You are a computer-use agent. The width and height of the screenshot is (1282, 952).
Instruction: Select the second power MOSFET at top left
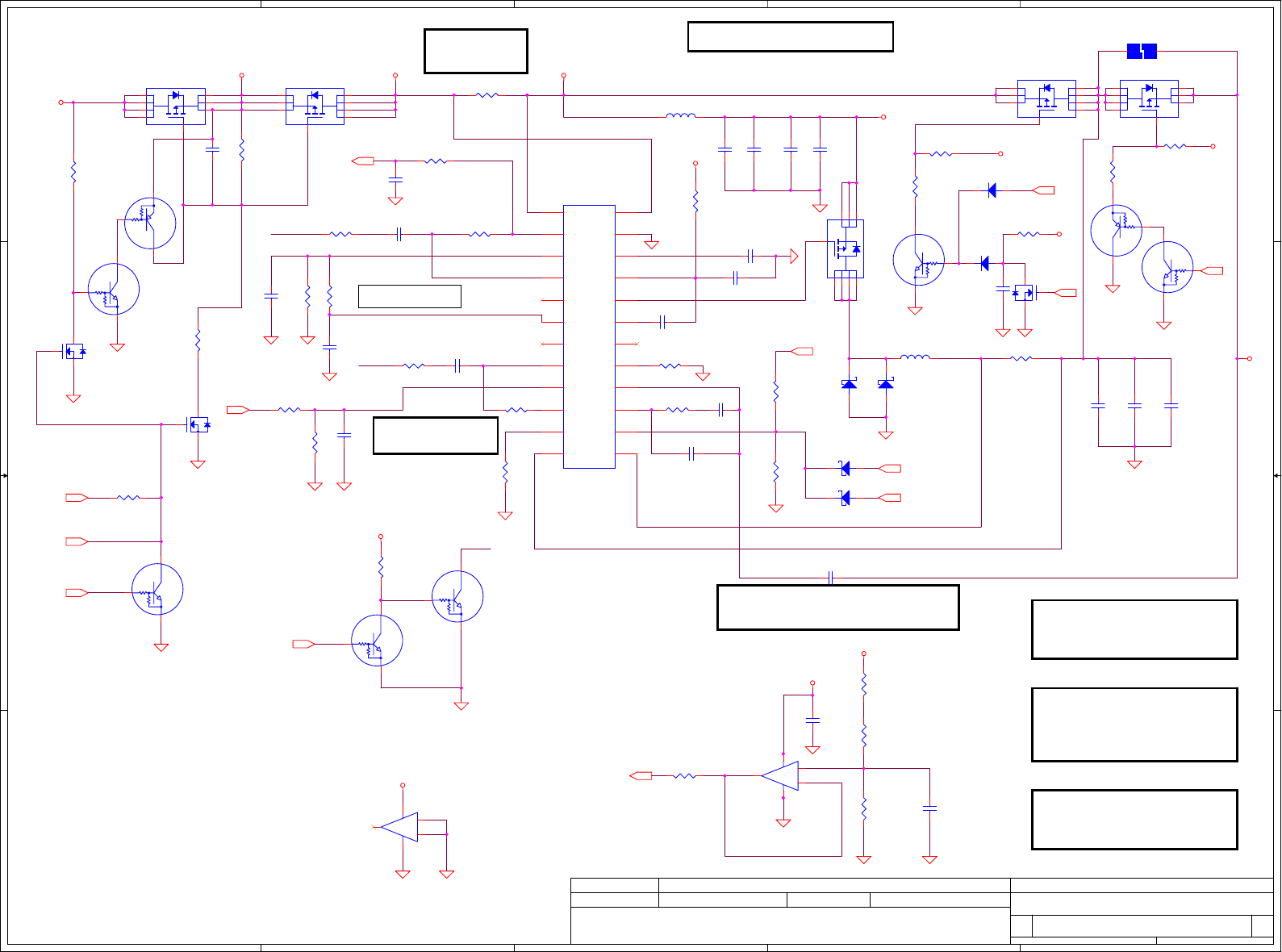point(315,106)
